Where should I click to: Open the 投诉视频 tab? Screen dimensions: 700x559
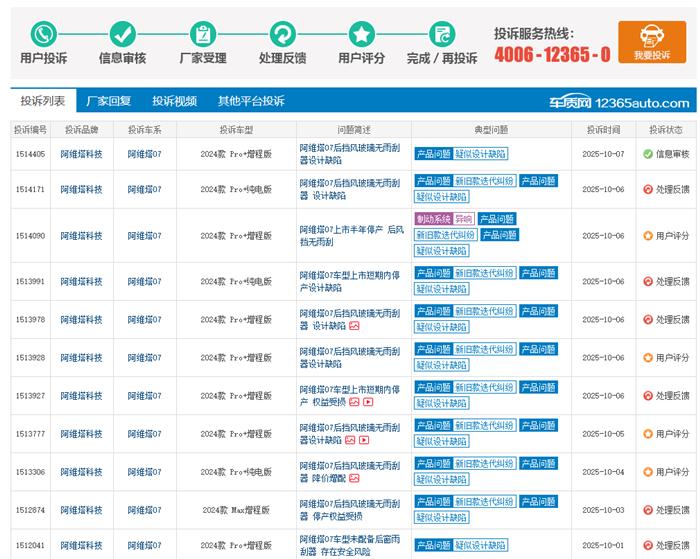pyautogui.click(x=174, y=101)
